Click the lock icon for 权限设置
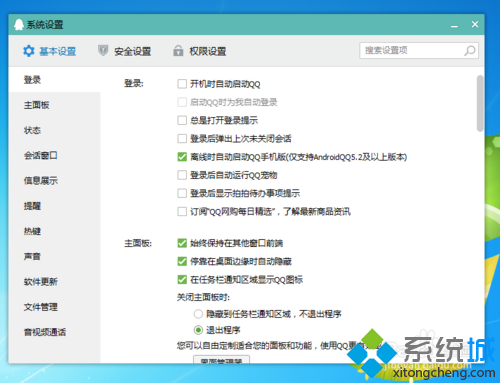This screenshot has width=500, height=383. pos(178,51)
